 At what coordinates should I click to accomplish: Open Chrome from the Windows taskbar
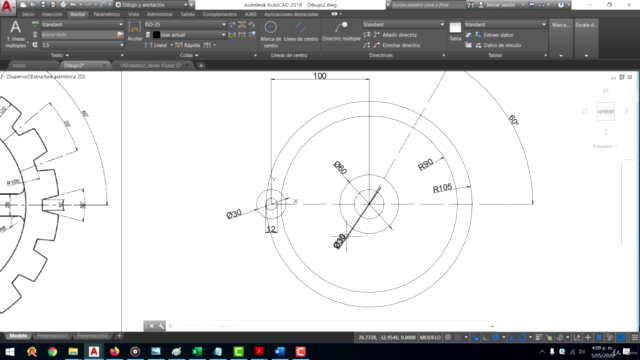click(52, 351)
